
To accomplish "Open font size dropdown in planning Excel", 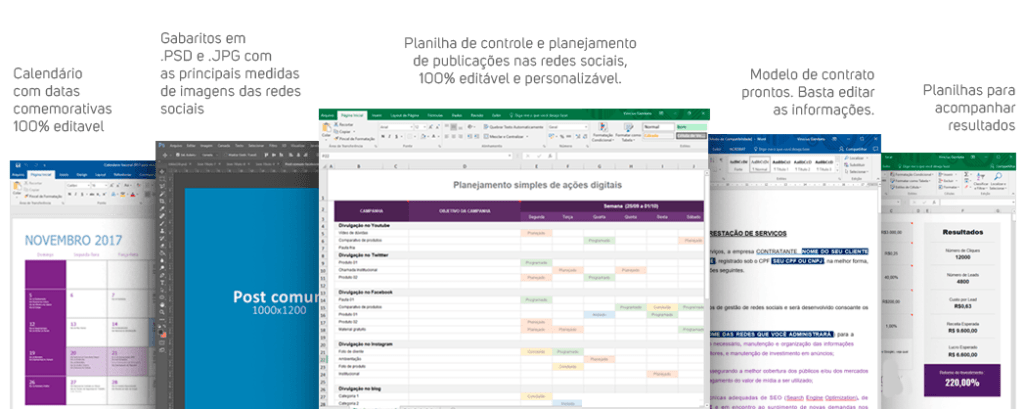I will pos(424,127).
